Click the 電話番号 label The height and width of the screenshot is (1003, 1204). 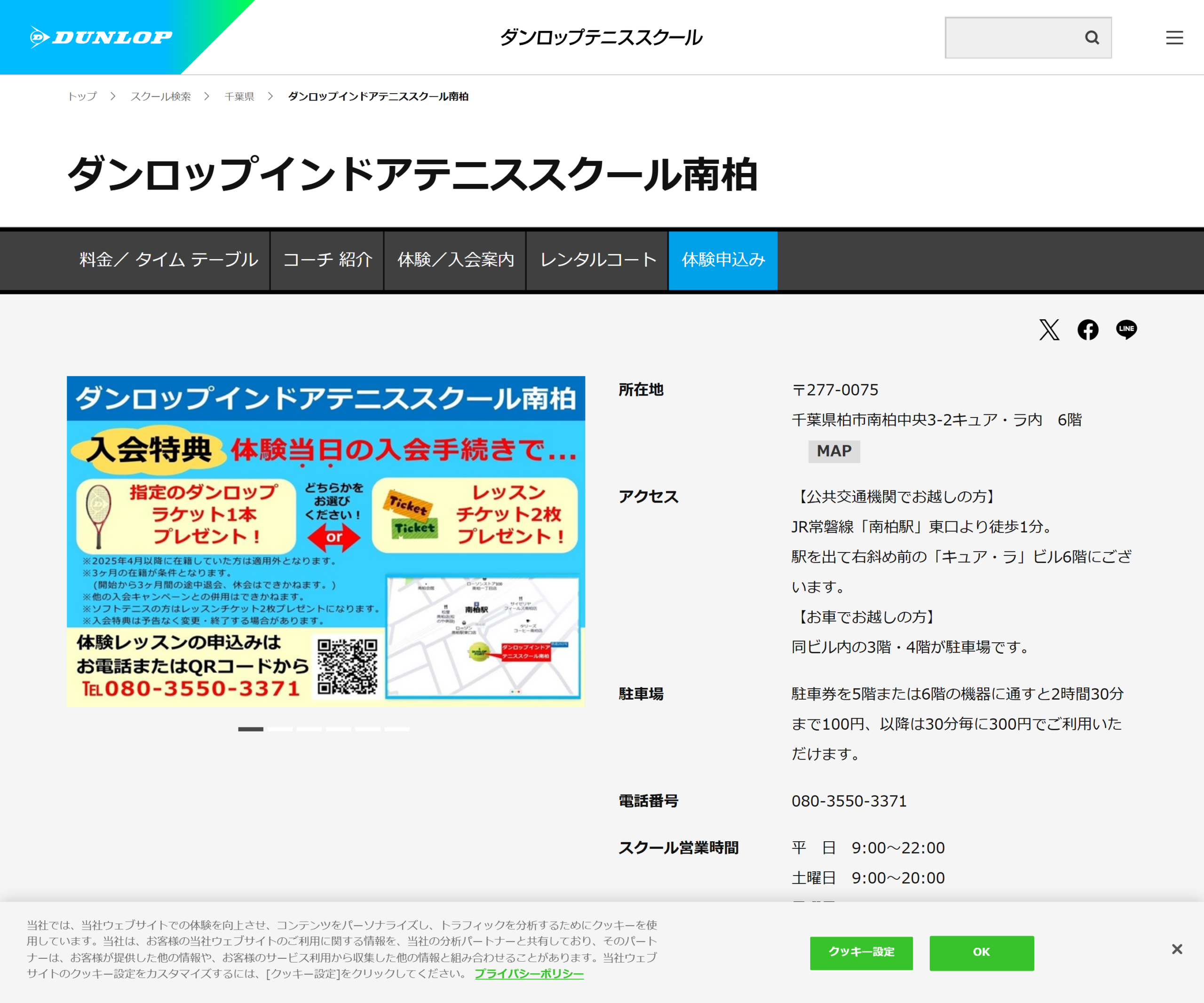[x=648, y=801]
